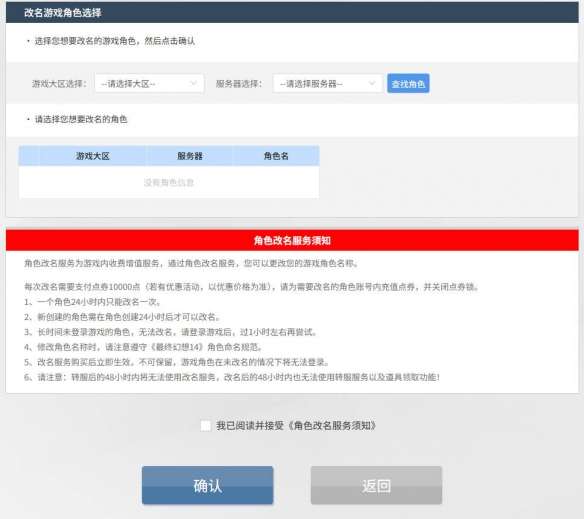Select the 游戏大区 column header
Viewport: 584px width, 519px height.
93,156
